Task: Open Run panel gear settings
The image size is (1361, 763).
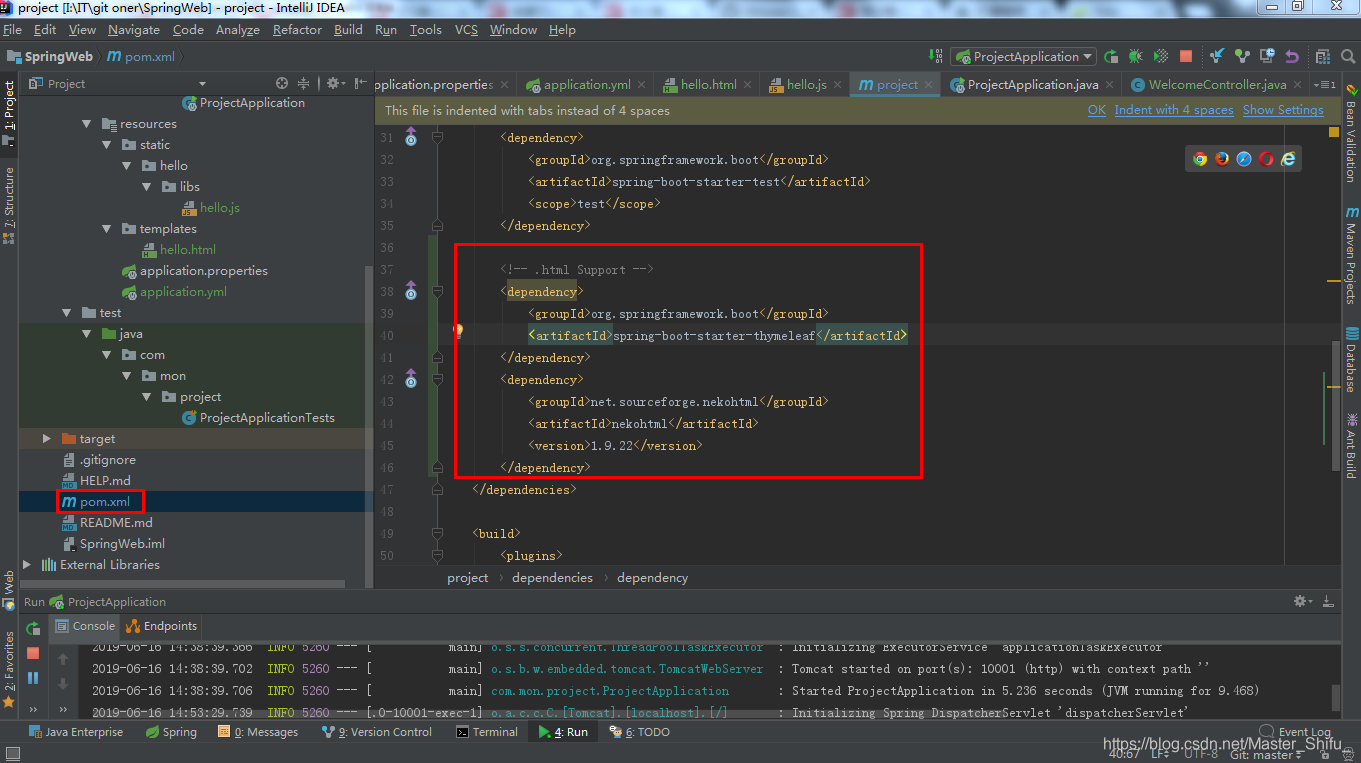Action: click(x=1303, y=601)
